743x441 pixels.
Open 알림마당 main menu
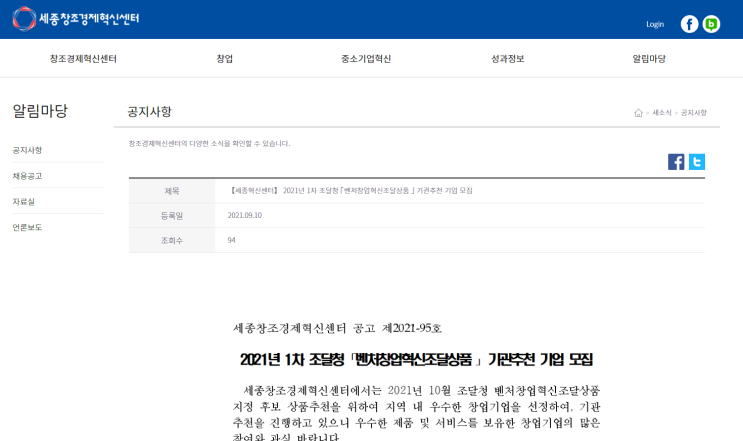649,59
